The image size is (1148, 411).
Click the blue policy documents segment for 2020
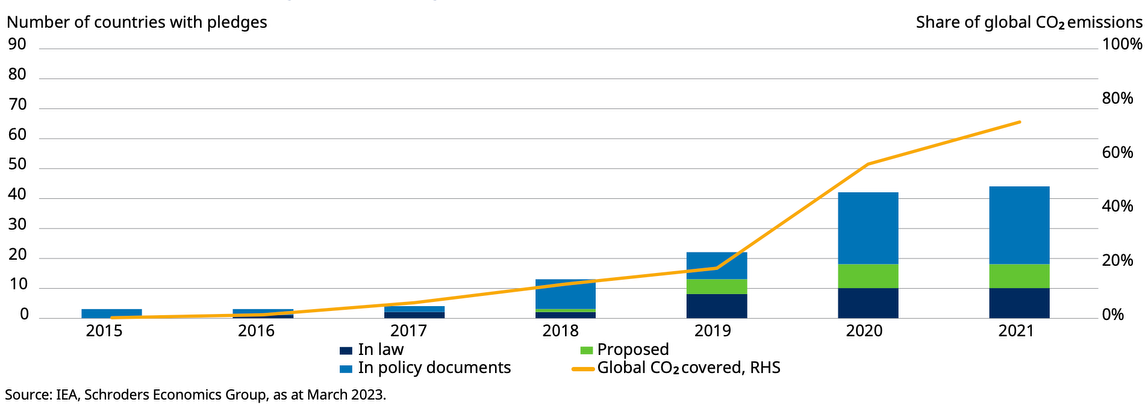868,228
